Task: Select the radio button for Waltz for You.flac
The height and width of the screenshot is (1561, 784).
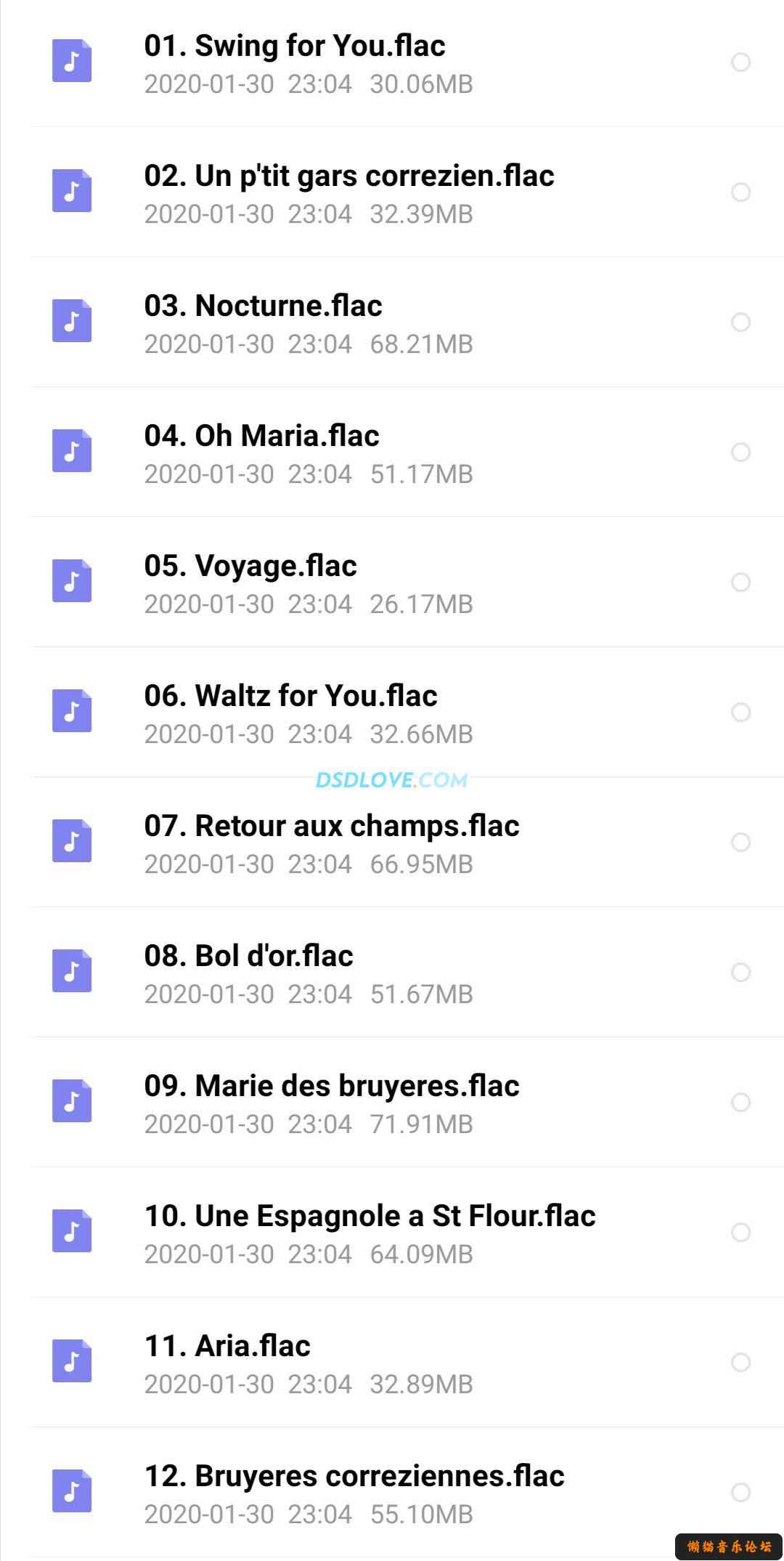Action: pyautogui.click(x=740, y=712)
